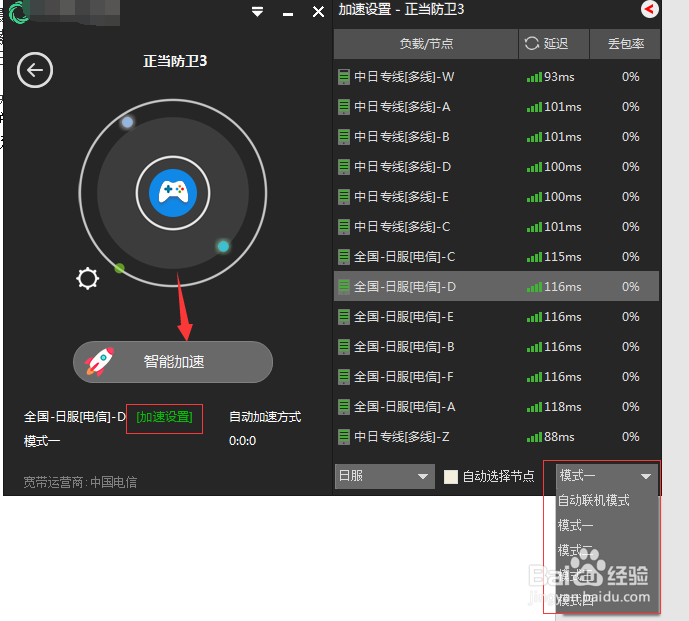
Task: Click the 118ms latency value
Action: pyautogui.click(x=563, y=407)
